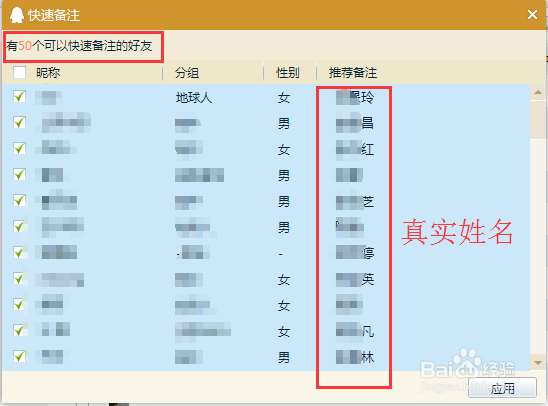
Task: Uncheck the row with group 地球人
Action: coord(19,97)
